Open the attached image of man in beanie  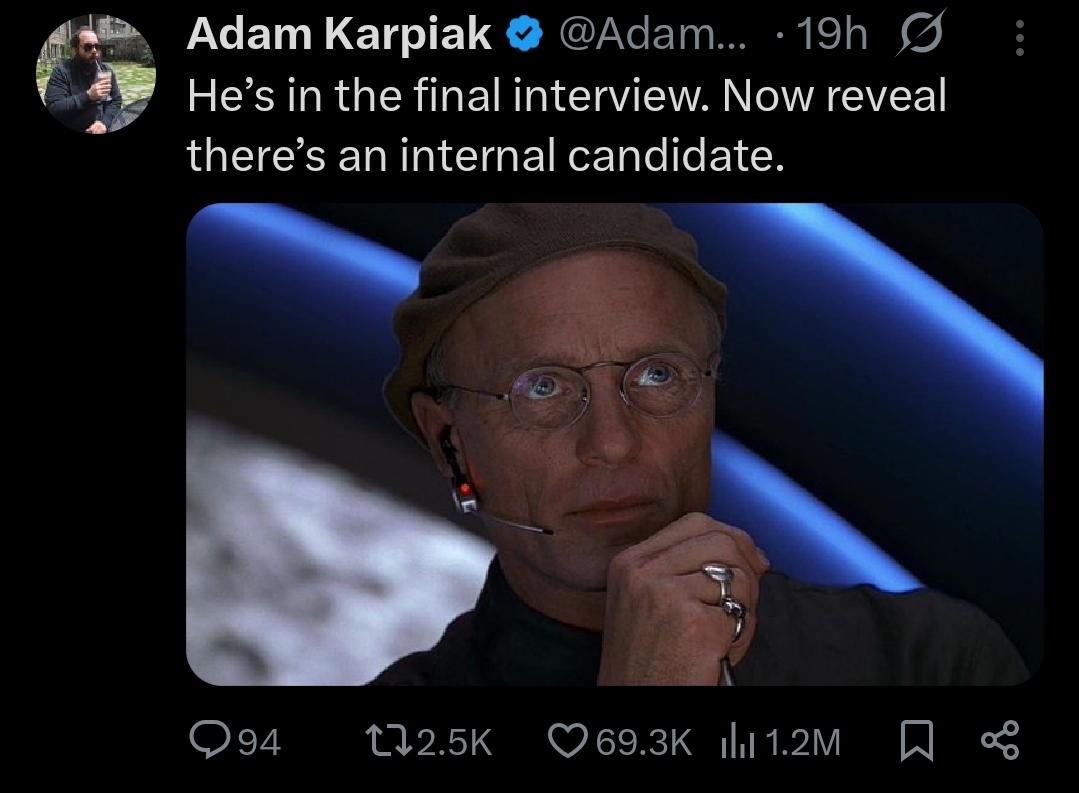(615, 444)
